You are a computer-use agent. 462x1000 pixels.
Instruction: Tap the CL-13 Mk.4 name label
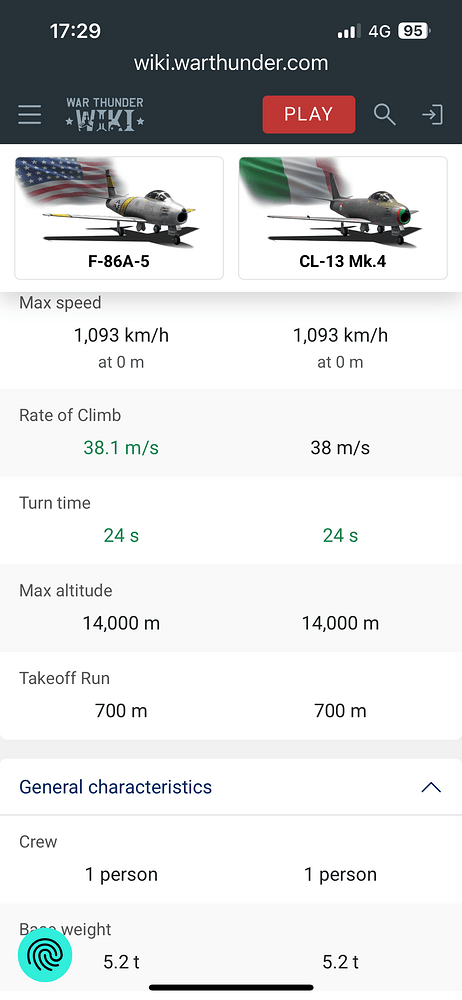[x=343, y=261]
